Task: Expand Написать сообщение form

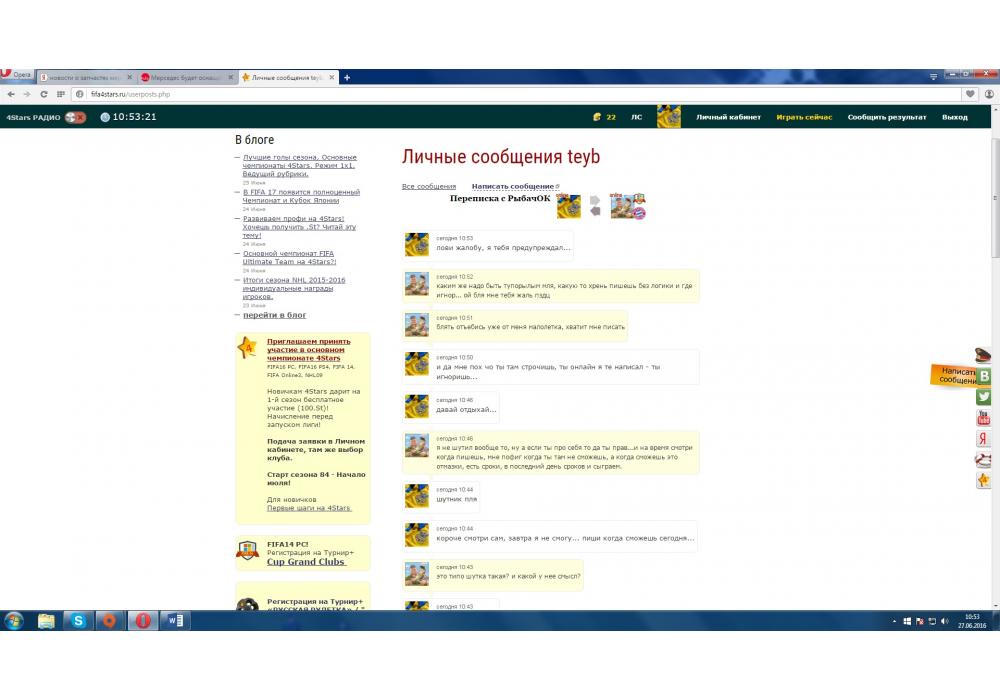Action: (x=514, y=186)
